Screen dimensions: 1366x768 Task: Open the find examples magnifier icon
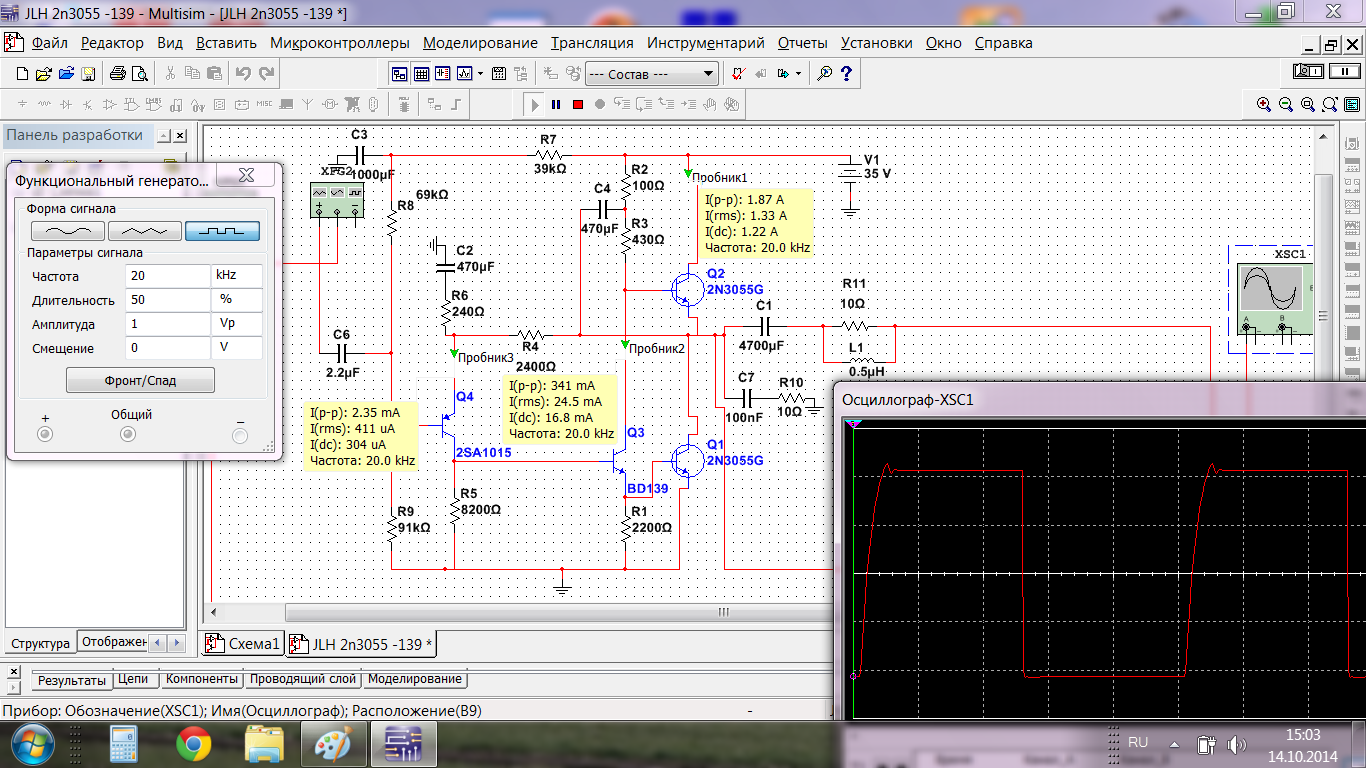pyautogui.click(x=824, y=74)
